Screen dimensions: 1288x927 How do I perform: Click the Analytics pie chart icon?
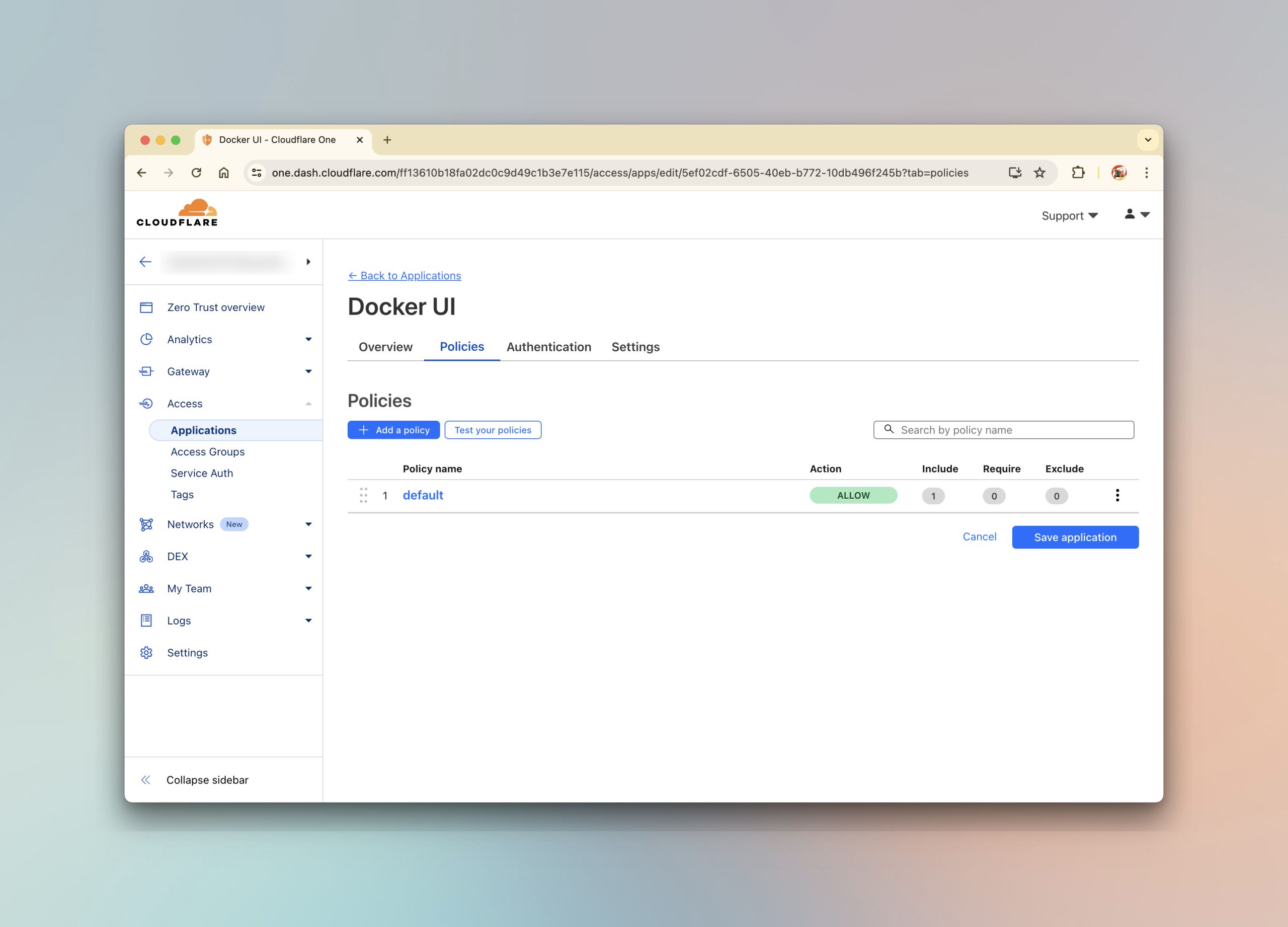(146, 339)
